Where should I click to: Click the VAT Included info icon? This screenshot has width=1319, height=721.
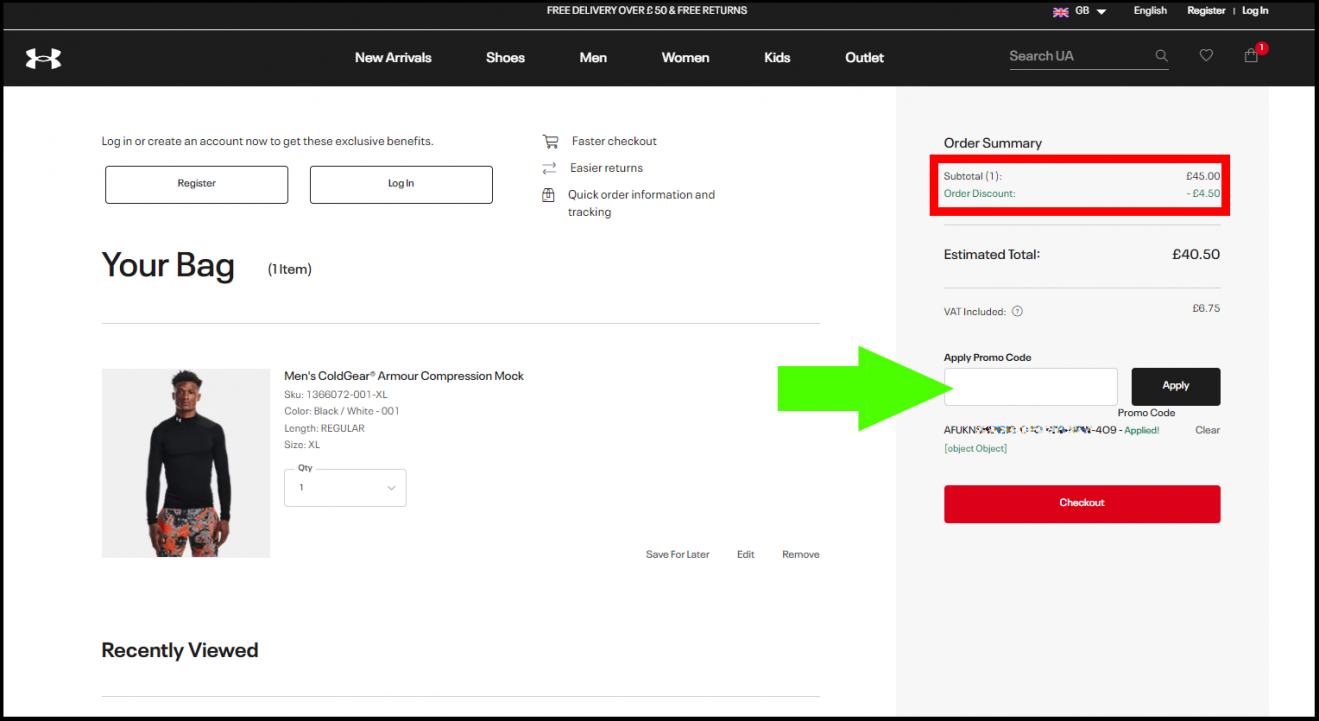(x=1017, y=311)
